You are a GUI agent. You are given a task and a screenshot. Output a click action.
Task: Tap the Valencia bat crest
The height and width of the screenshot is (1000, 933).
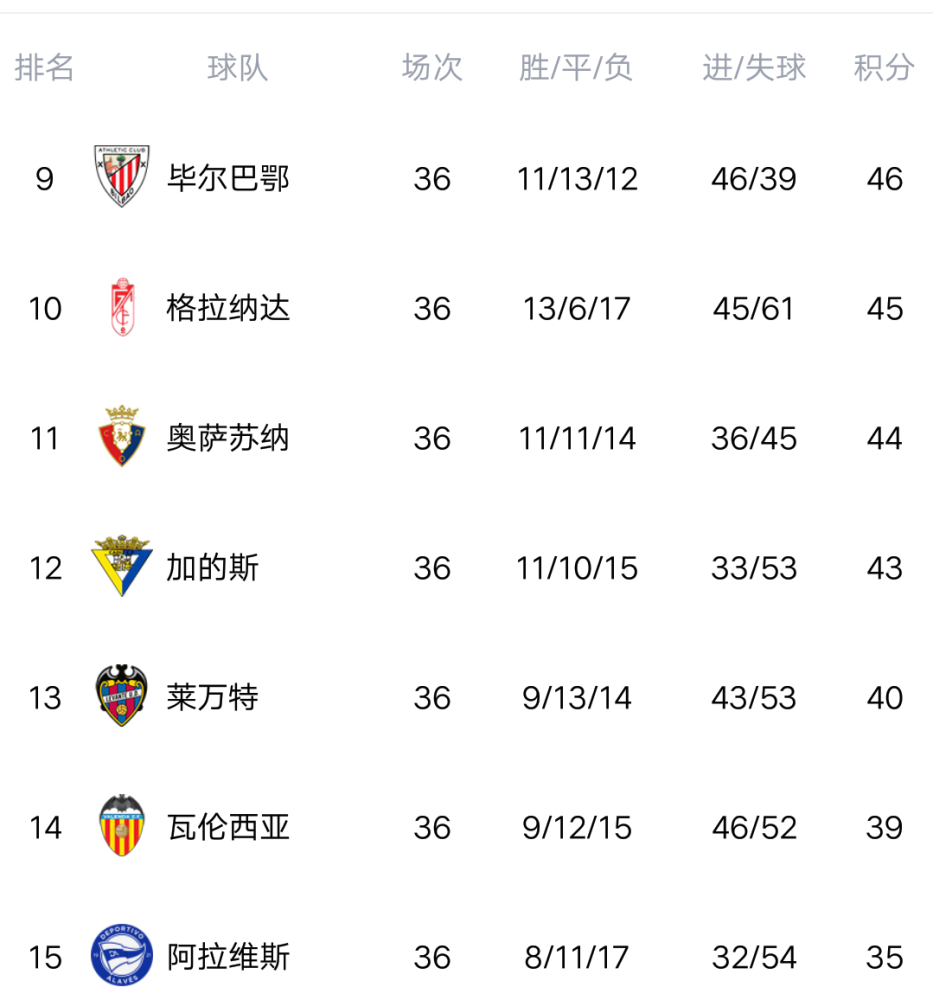coord(122,825)
